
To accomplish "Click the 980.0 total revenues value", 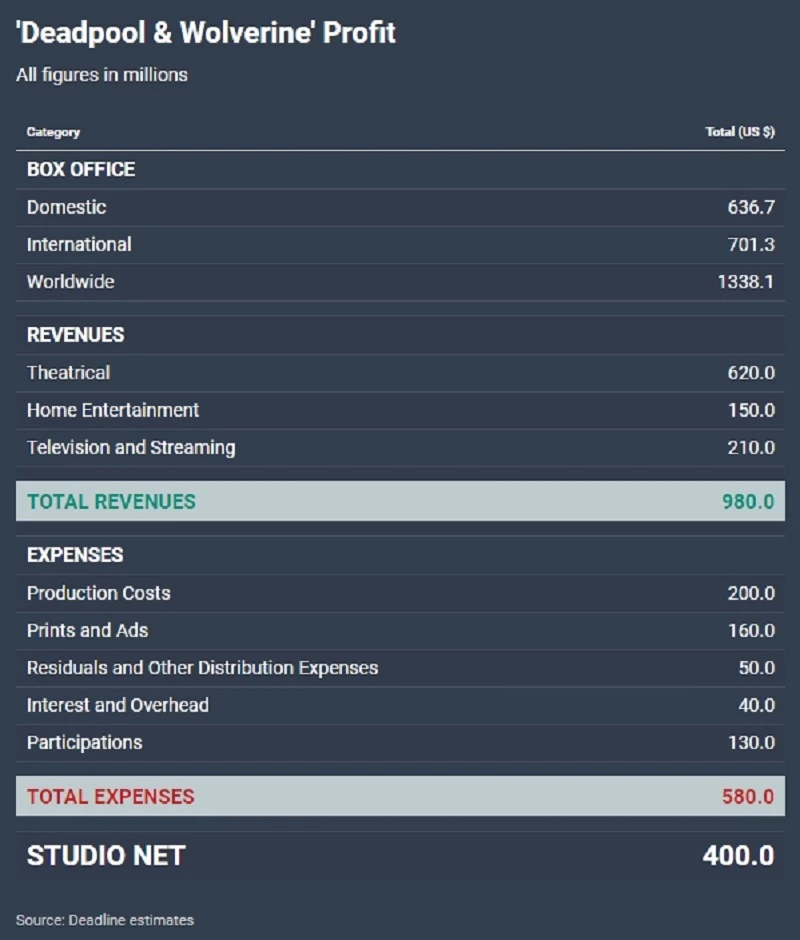I will click(748, 502).
